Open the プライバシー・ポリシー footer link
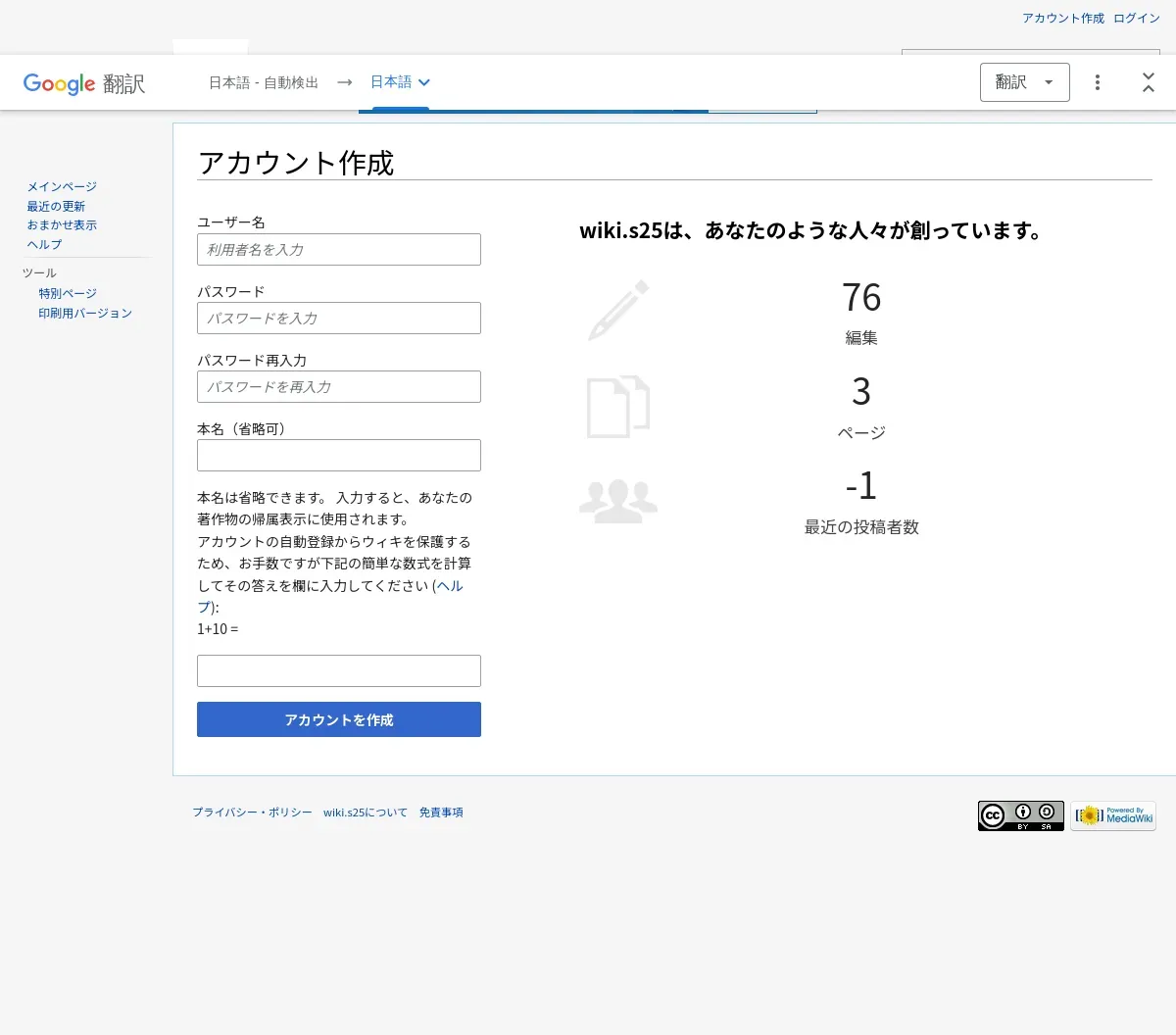Screen dimensions: 1176x1035 pos(252,813)
